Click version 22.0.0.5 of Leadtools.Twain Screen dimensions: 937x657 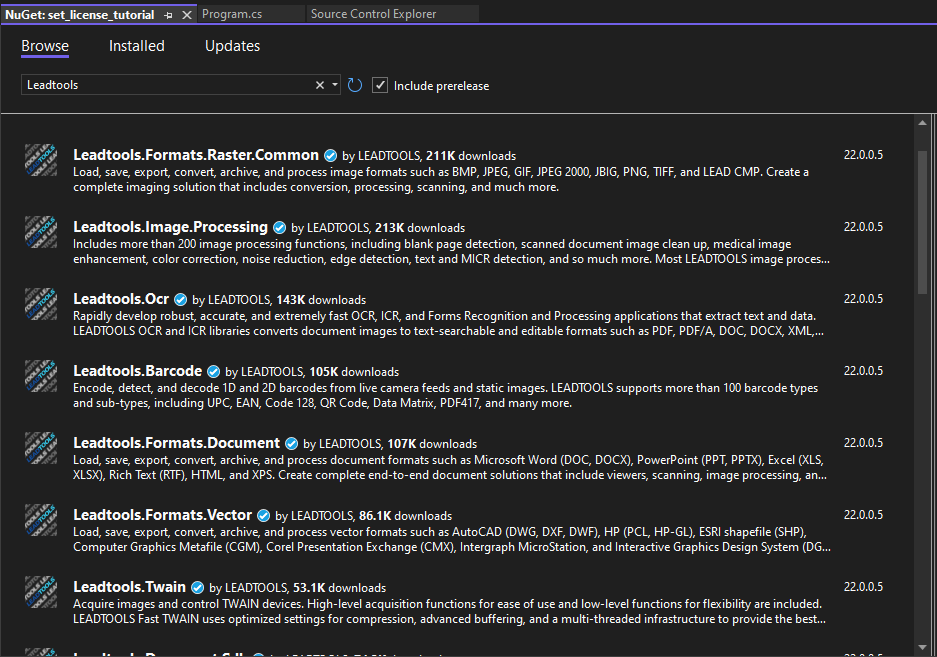[863, 587]
